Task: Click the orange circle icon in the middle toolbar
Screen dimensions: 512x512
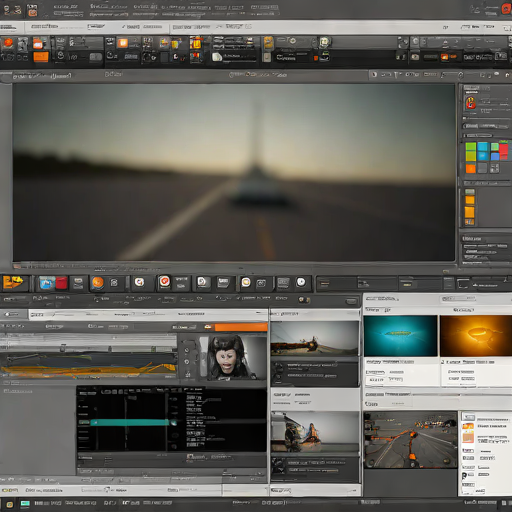Action: pos(98,283)
